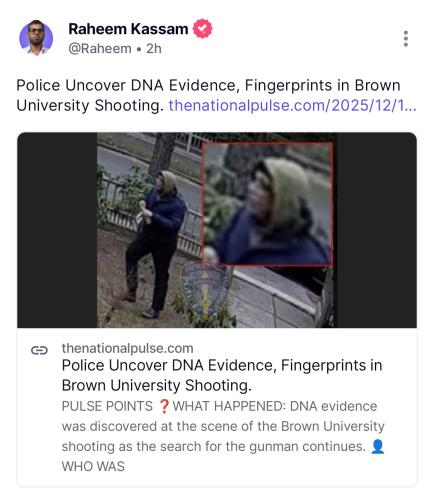
Task: Click the WHO WAS trailing card text
Action: click(93, 466)
